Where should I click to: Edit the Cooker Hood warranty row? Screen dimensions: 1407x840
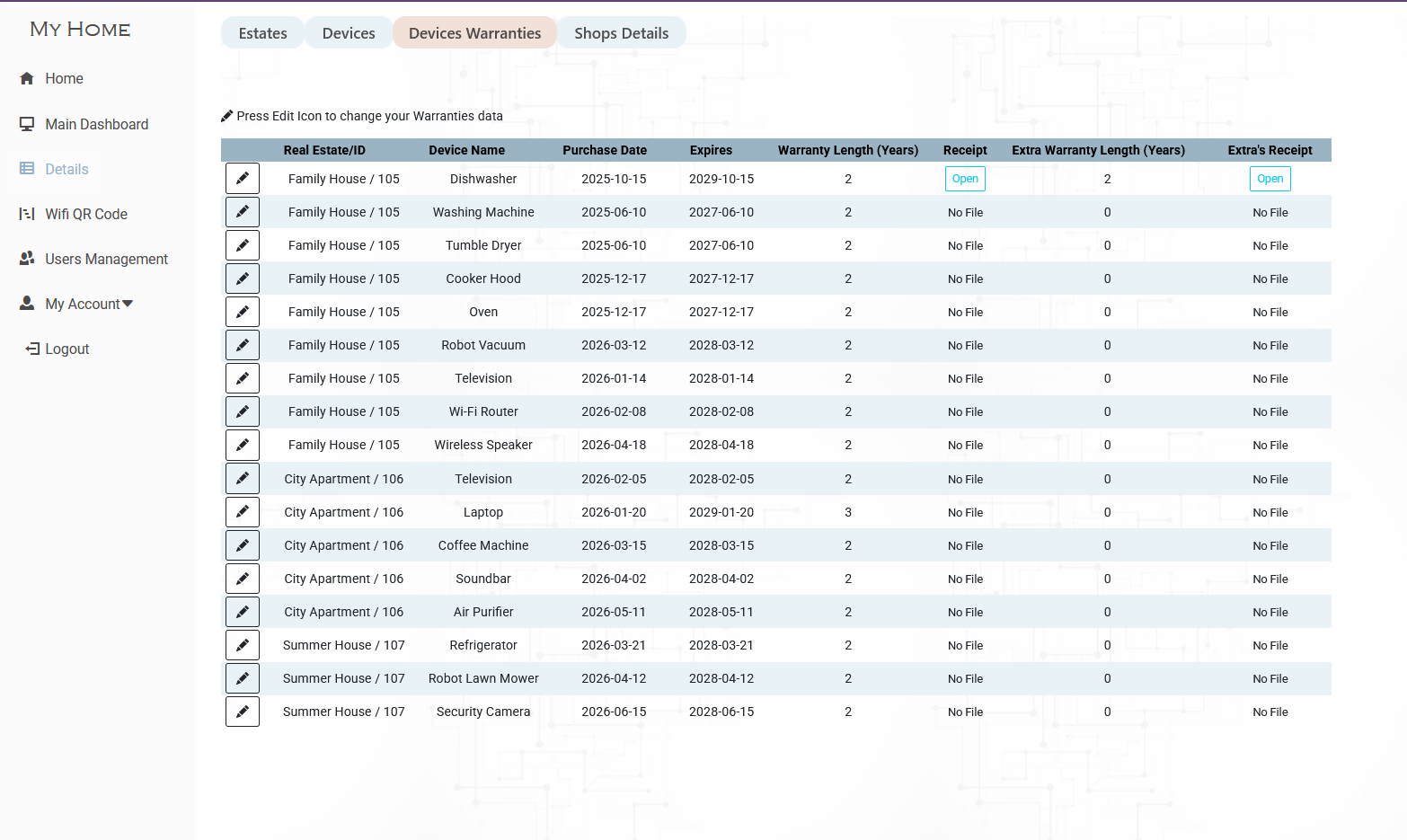(x=243, y=279)
